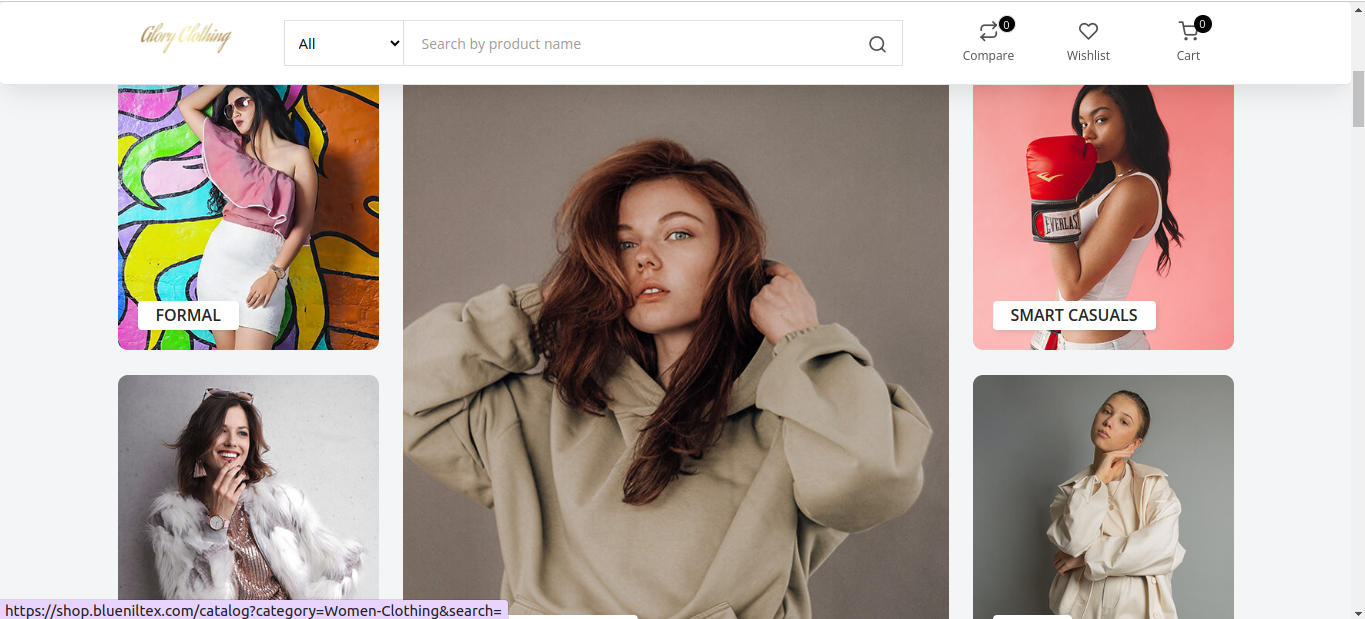
Task: Open wishlist via heart icon
Action: coord(1088,32)
